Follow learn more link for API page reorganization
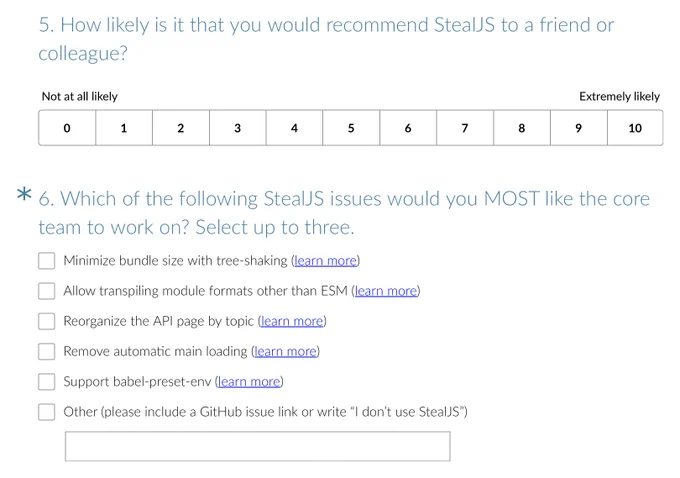 point(292,321)
